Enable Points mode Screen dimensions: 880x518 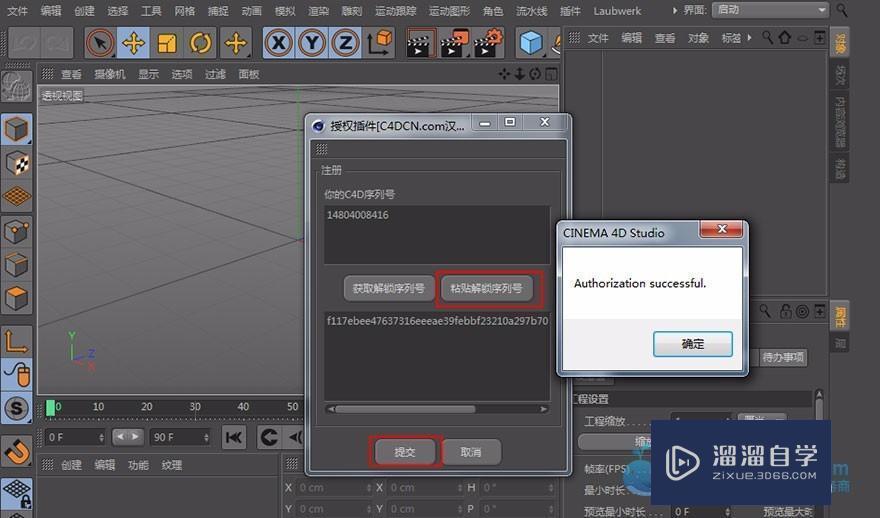(x=16, y=231)
